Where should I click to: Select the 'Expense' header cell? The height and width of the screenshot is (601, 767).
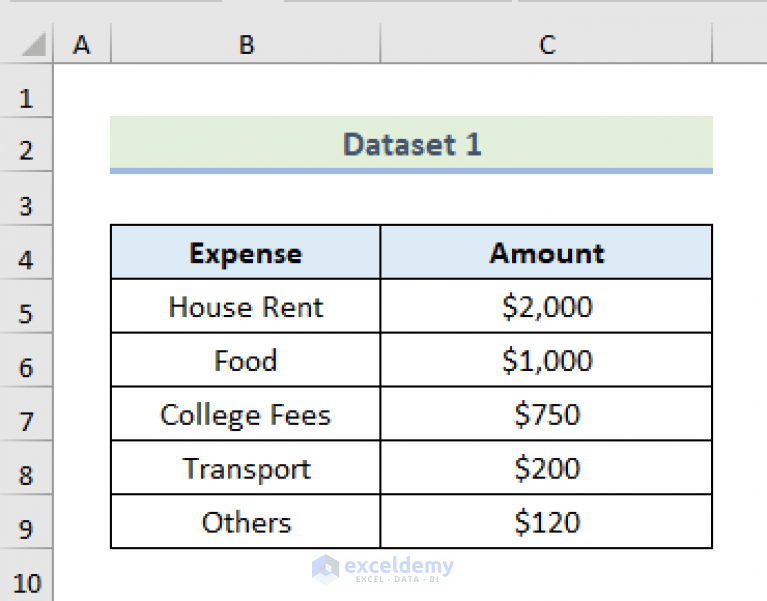[x=246, y=252]
